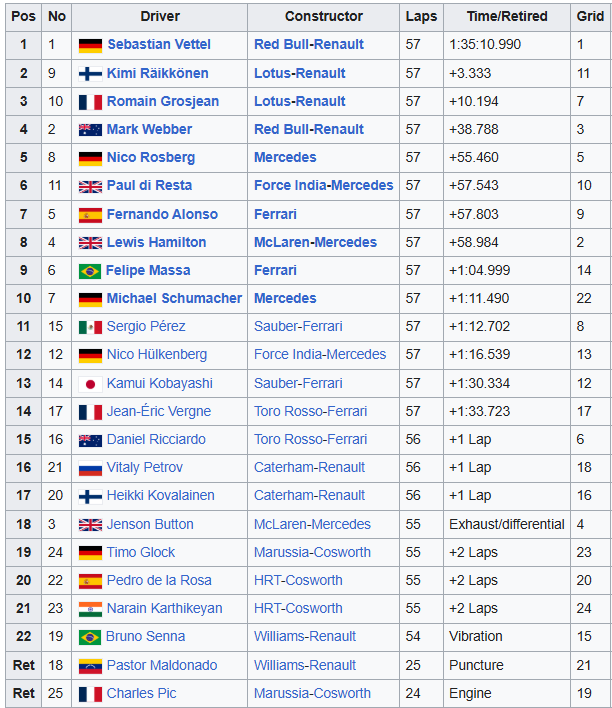Viewport: 612px width, 708px height.
Task: Open the Sebastian Vettel driver link
Action: pyautogui.click(x=159, y=44)
